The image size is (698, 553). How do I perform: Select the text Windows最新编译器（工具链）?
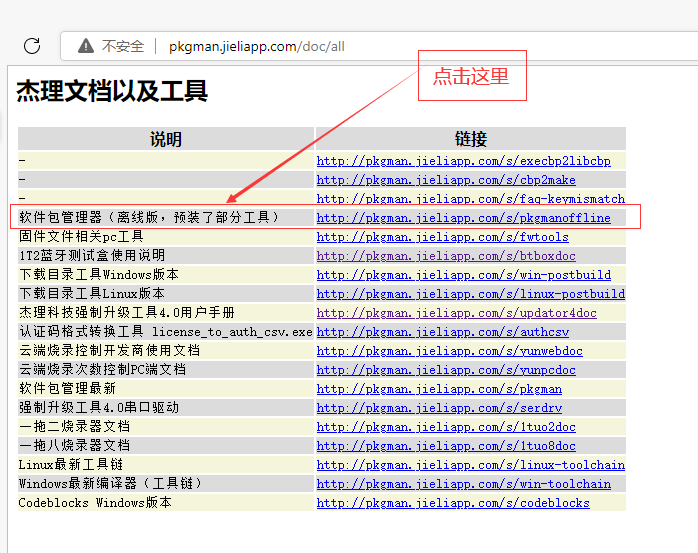click(110, 484)
